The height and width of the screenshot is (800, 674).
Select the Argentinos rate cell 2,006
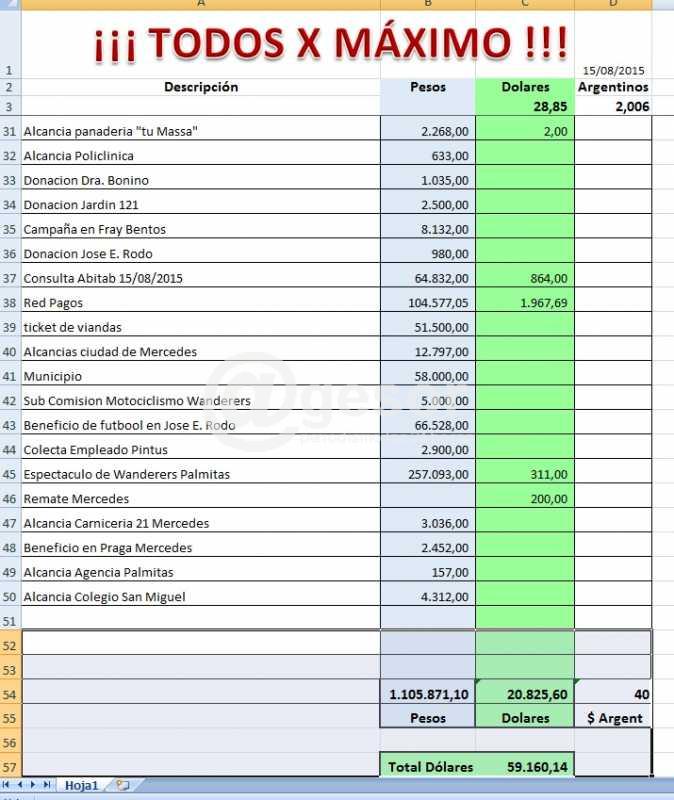612,106
